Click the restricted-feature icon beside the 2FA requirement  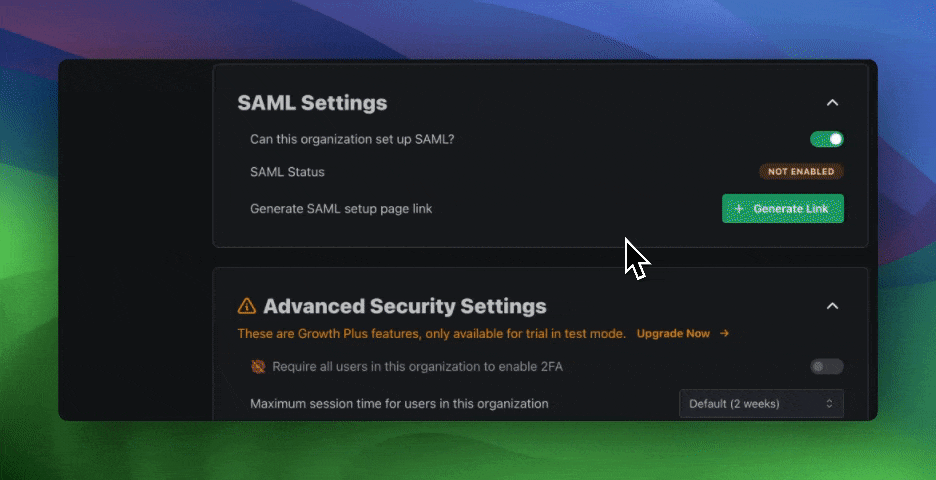(258, 367)
